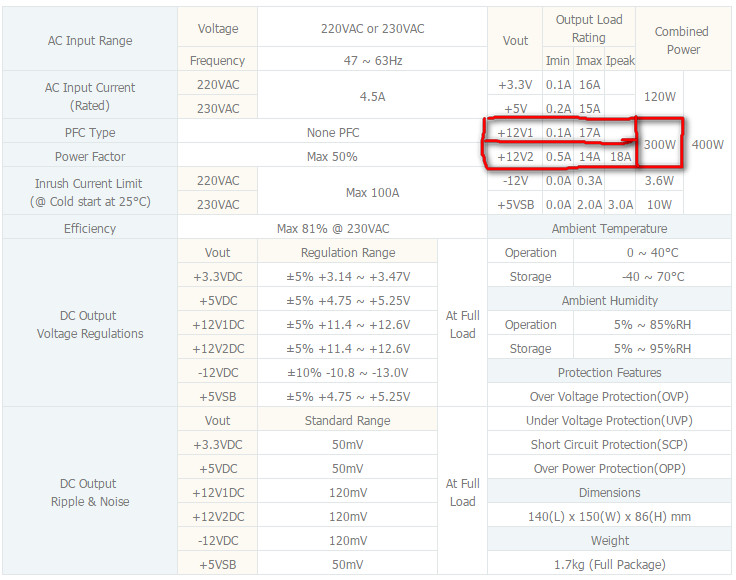Click the '120mV' value for -12VDC ripple
The width and height of the screenshot is (736, 580).
348,540
